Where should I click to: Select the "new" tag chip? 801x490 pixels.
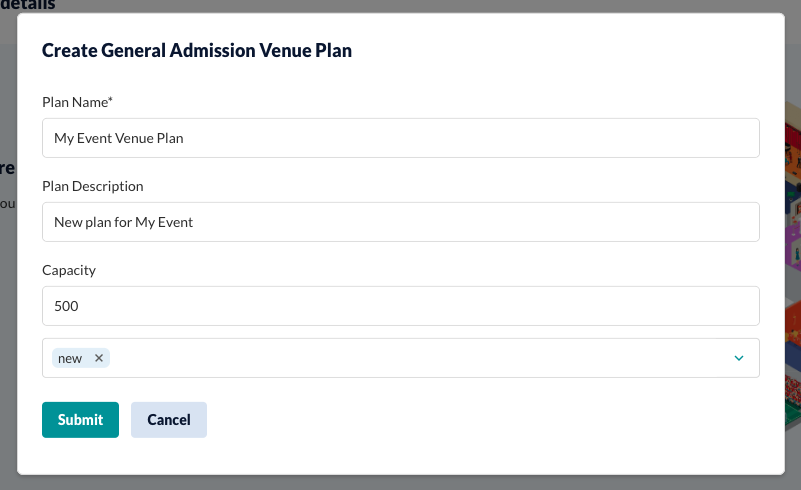pyautogui.click(x=70, y=358)
